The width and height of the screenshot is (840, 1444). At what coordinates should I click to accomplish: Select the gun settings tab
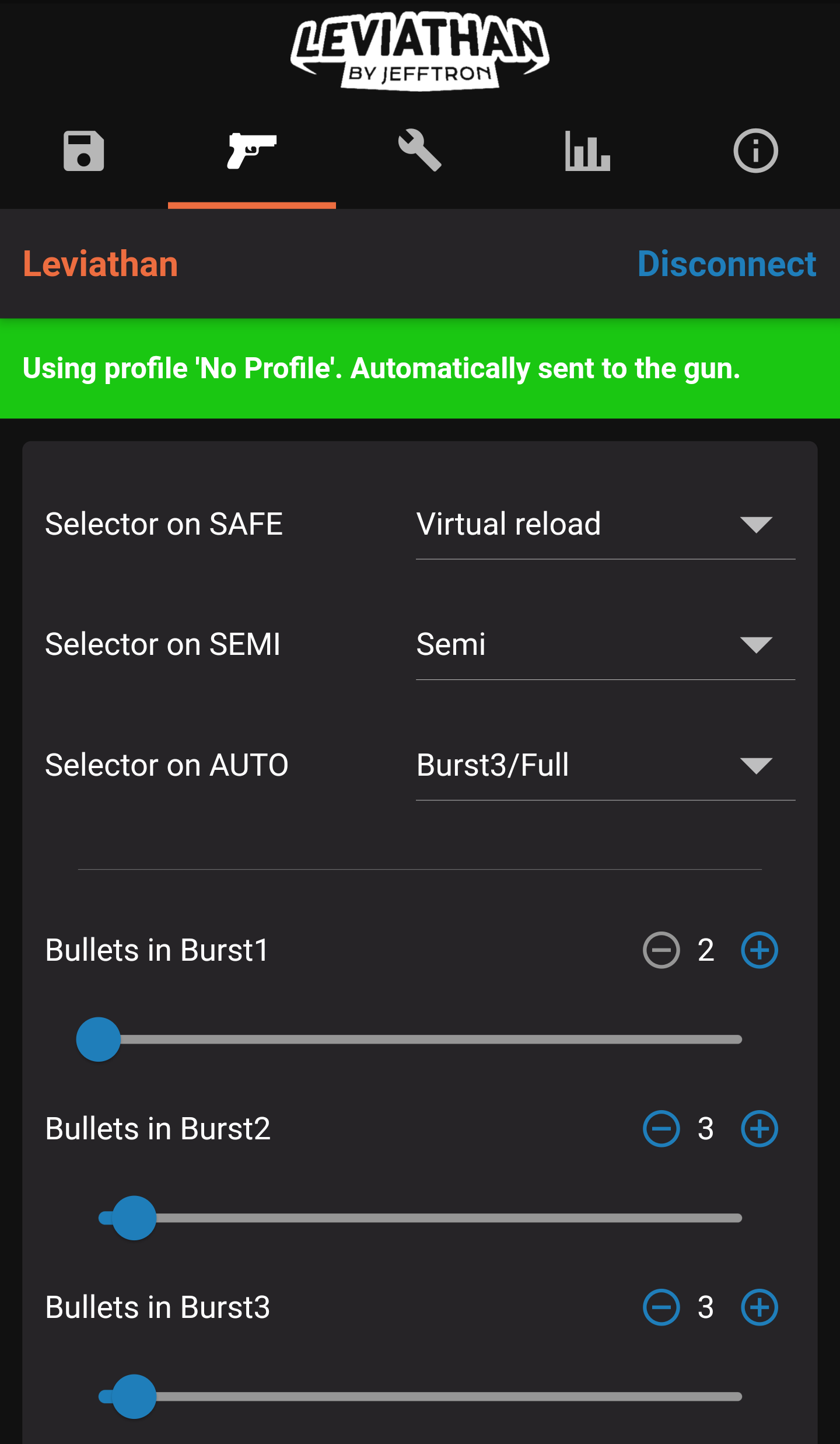click(x=252, y=151)
